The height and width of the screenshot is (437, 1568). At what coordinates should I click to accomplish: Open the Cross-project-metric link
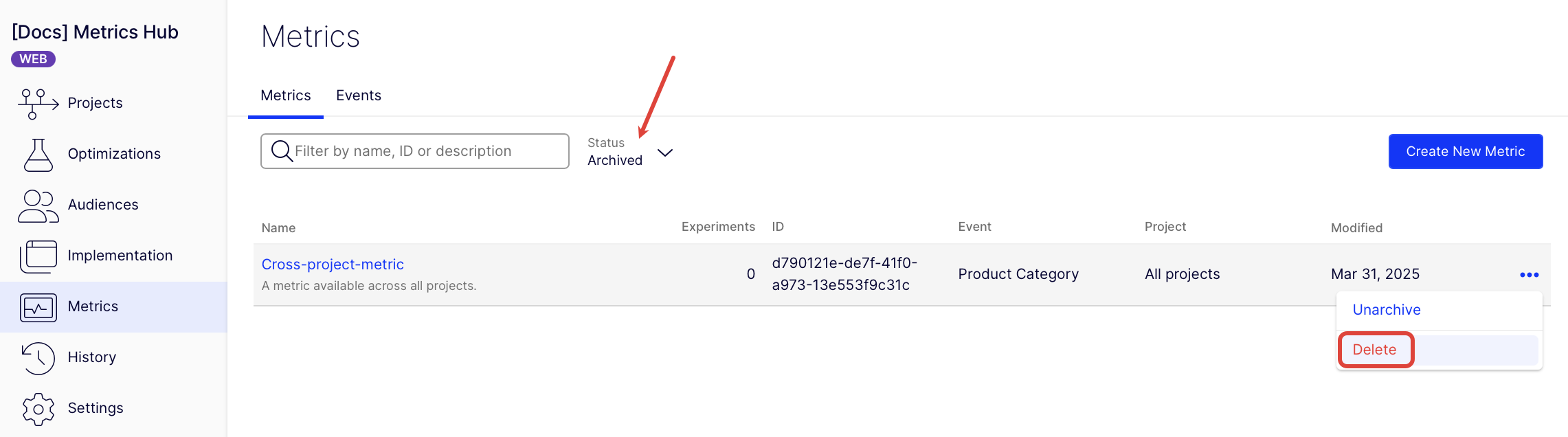333,265
